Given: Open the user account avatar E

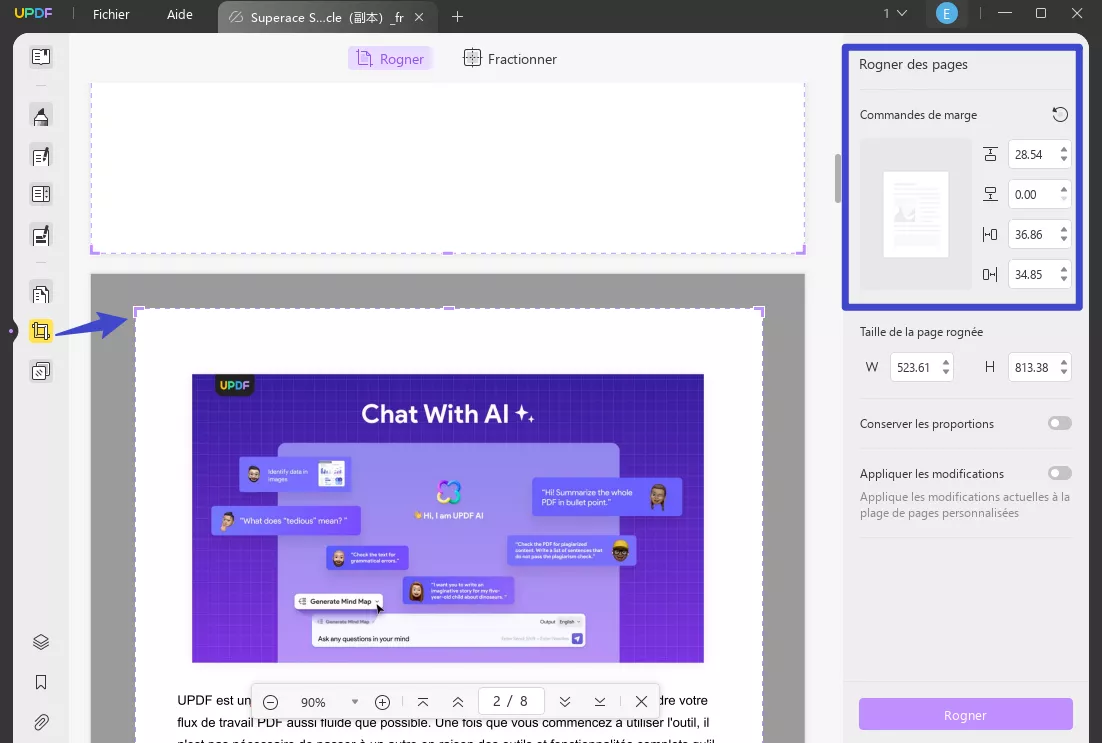Looking at the screenshot, I should pos(947,13).
